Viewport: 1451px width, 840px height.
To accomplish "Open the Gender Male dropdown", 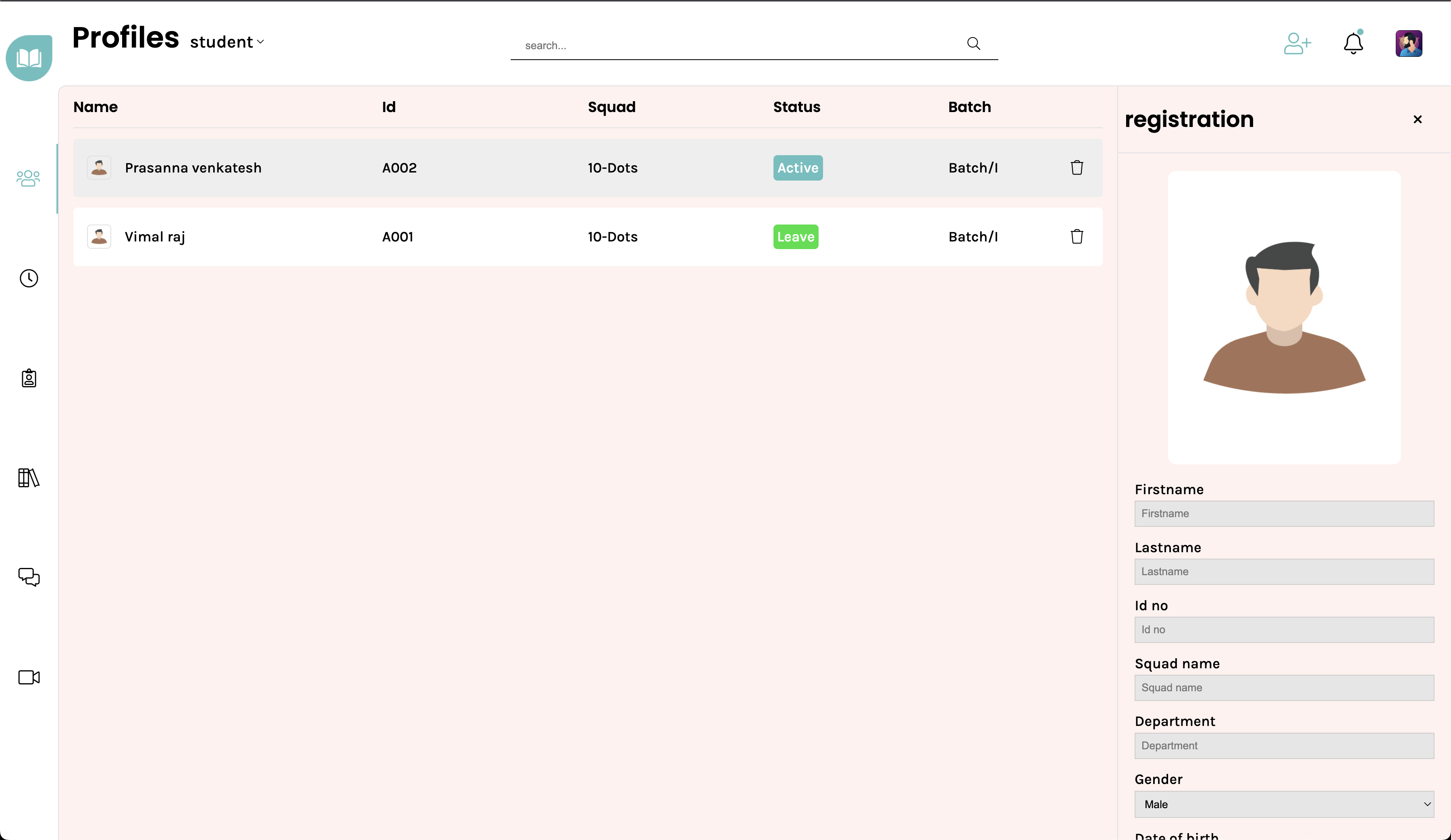I will tap(1283, 804).
